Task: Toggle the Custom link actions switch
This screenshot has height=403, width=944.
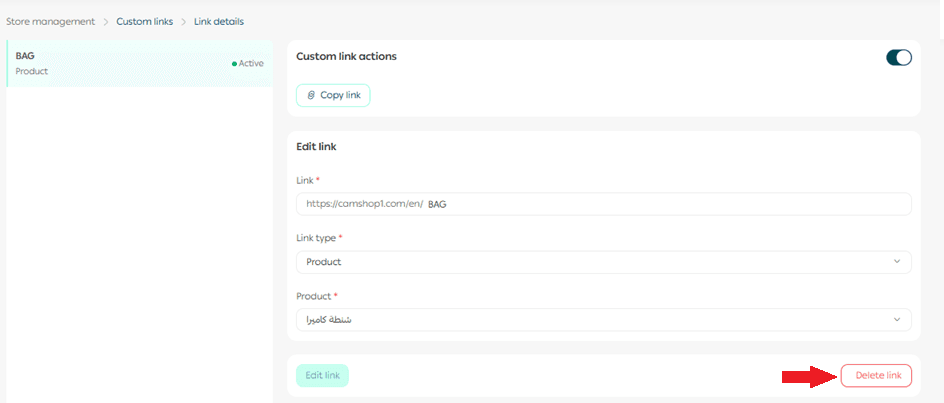Action: click(898, 57)
